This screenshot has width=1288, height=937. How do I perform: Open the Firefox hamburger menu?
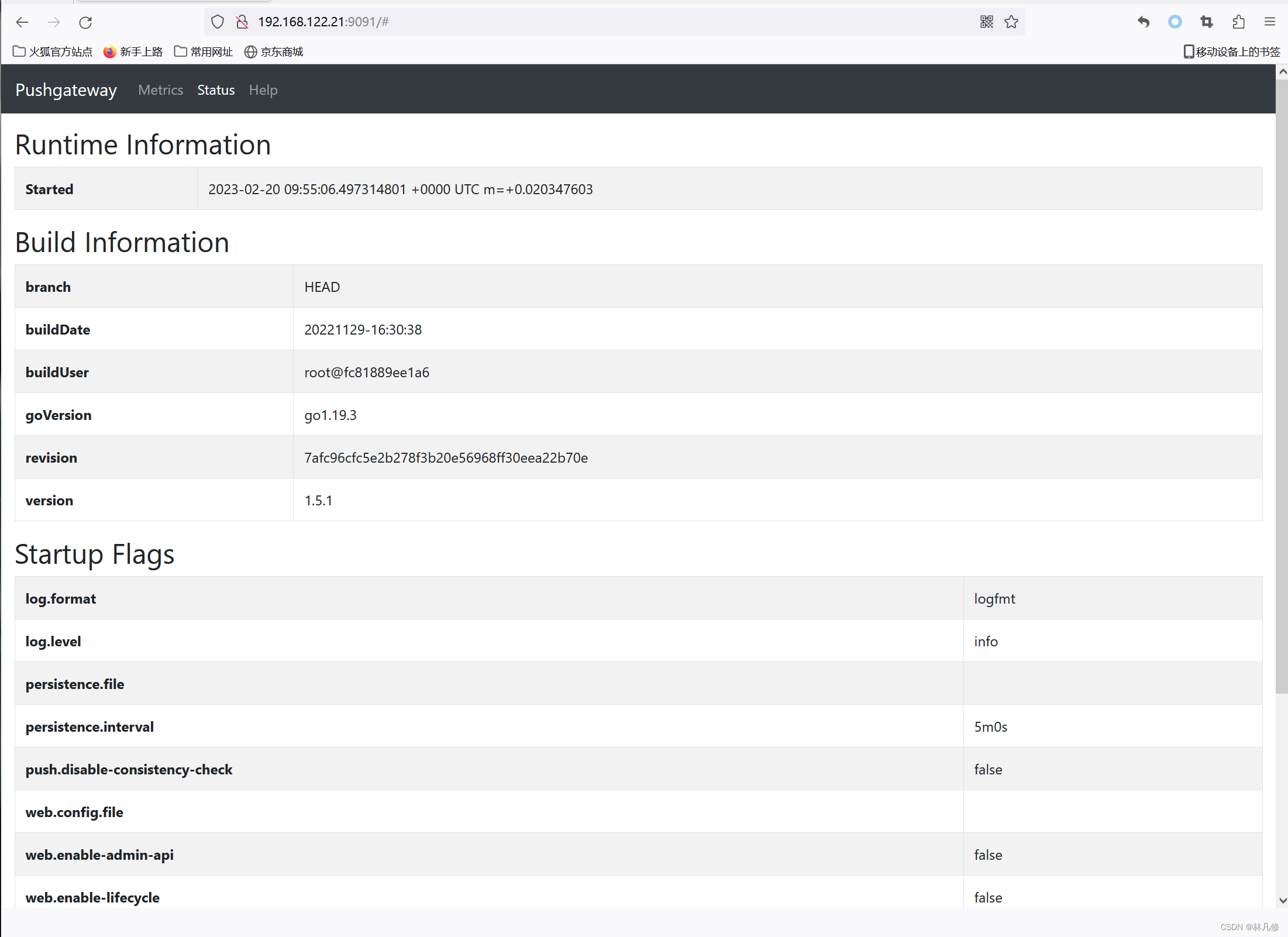(x=1269, y=22)
